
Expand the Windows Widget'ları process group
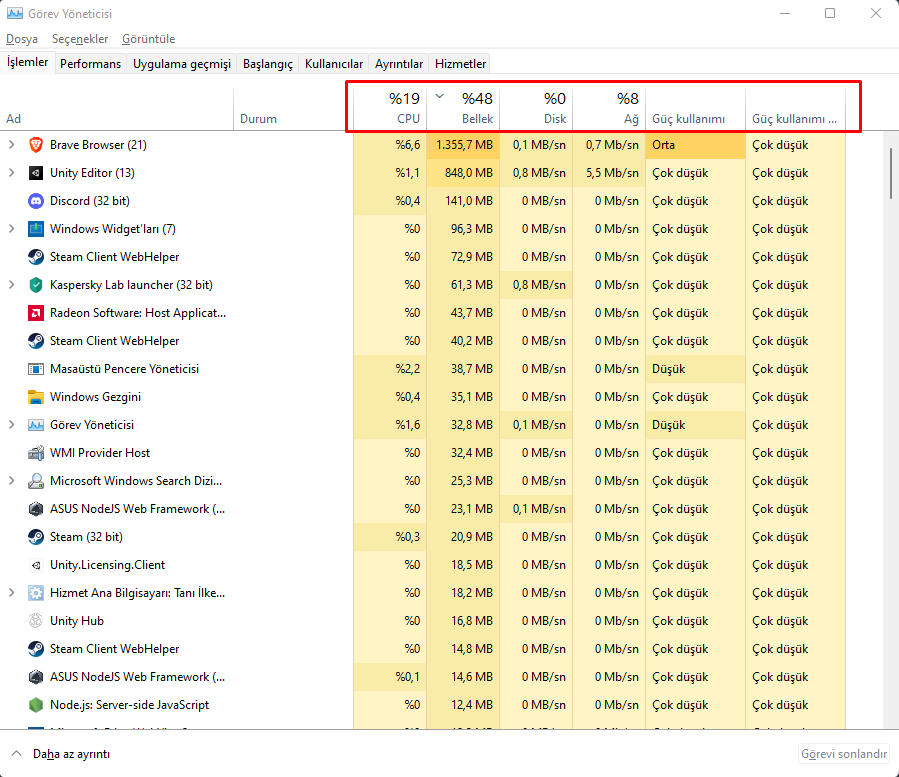12,229
